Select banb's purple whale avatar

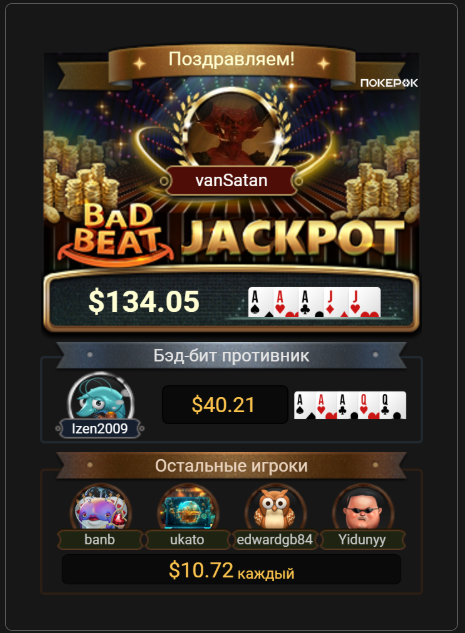[x=101, y=509]
